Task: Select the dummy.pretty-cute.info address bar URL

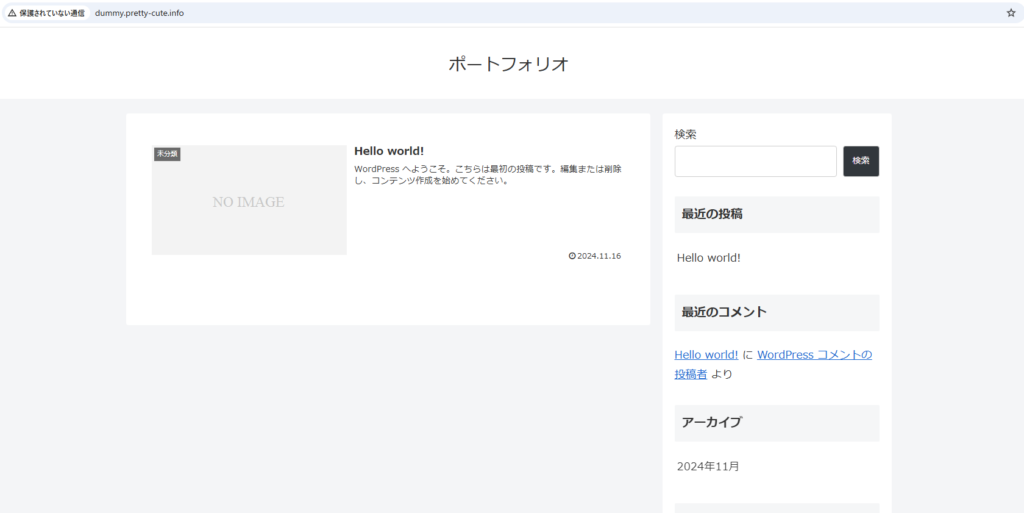Action: click(139, 13)
